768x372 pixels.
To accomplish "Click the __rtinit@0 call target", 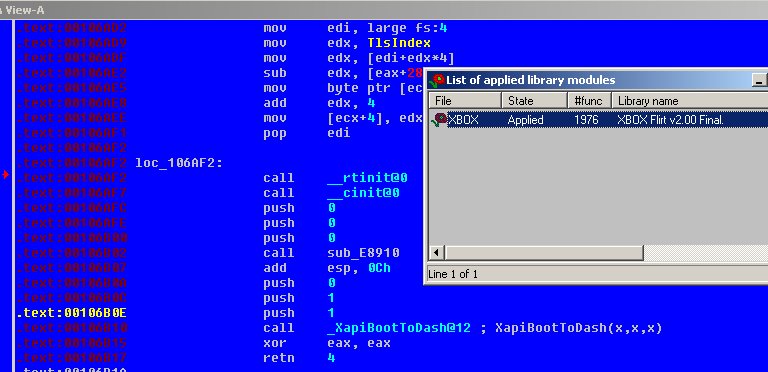I will (367, 178).
